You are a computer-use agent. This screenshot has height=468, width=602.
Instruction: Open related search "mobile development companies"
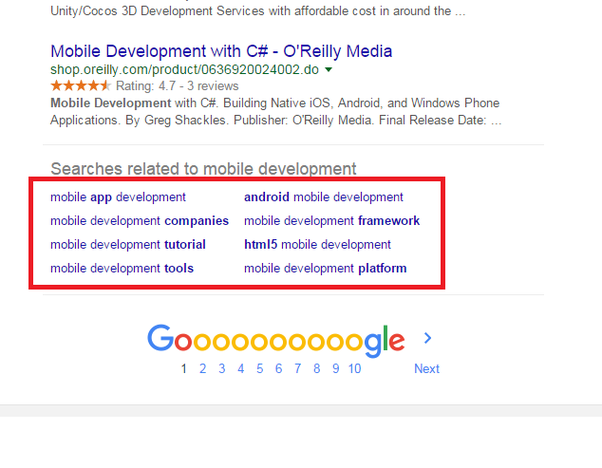point(139,221)
